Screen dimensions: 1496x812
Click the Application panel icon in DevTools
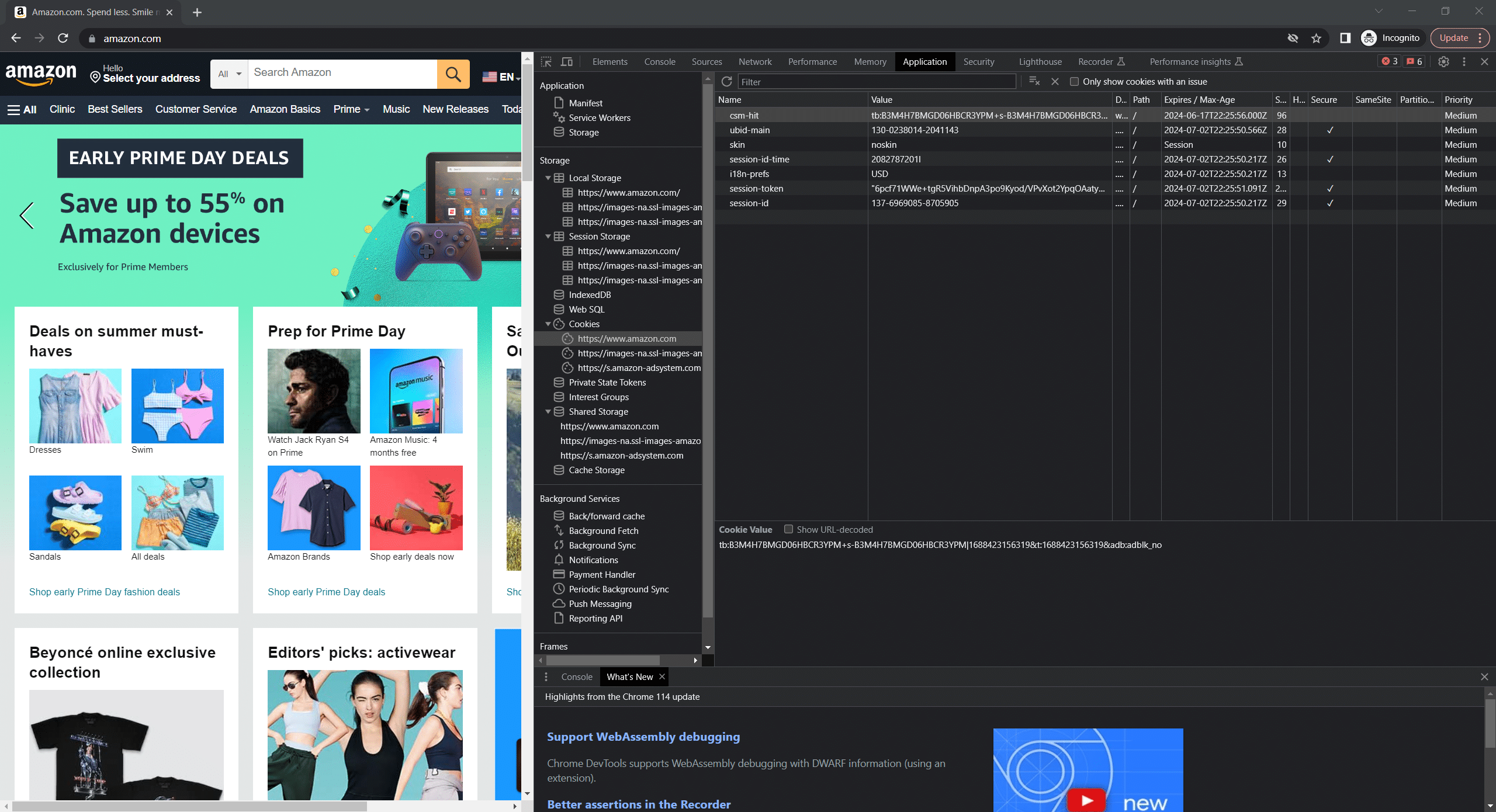924,61
